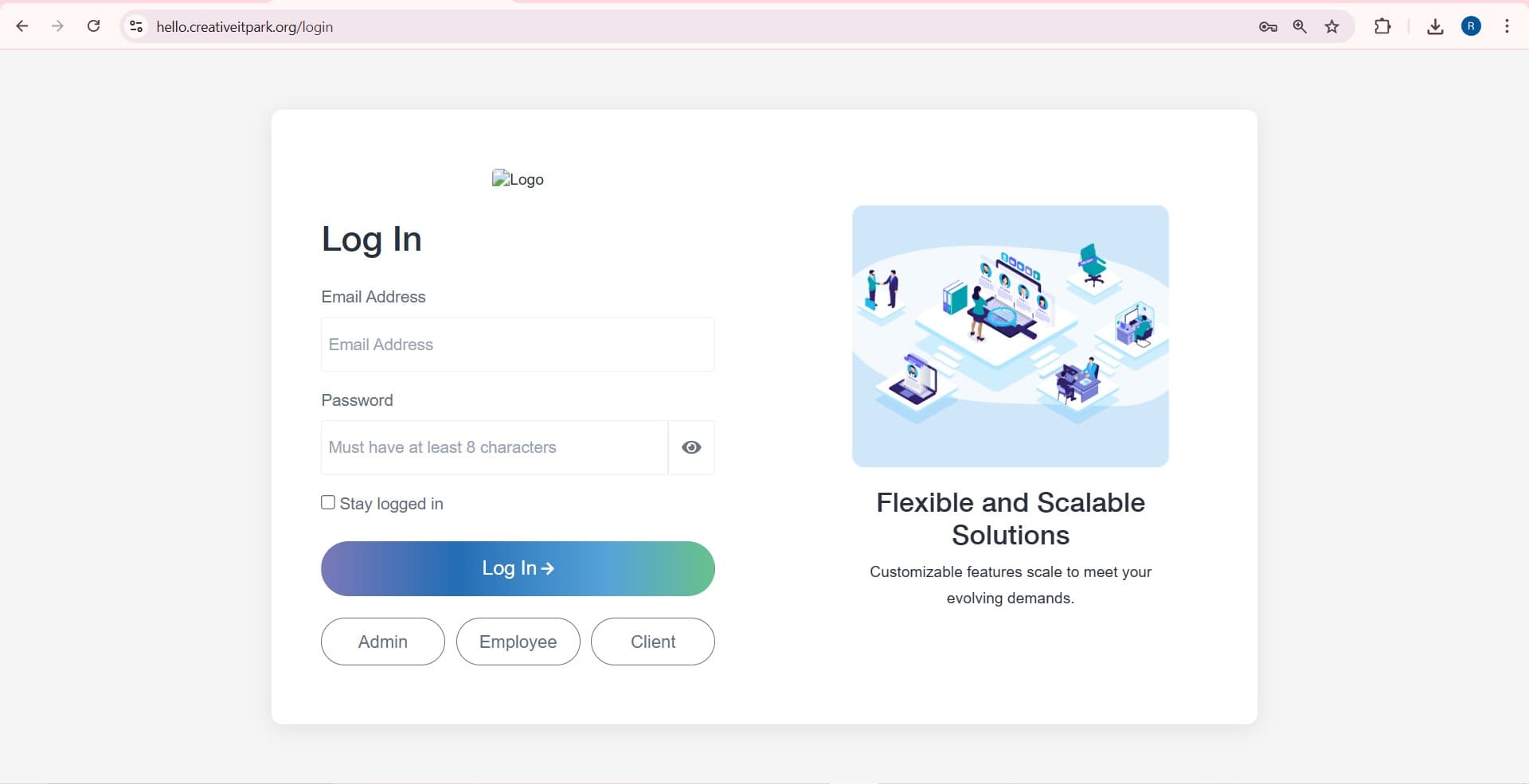Click the URL hello.creativeitpark.org/login in address bar
The image size is (1529, 784).
244,27
